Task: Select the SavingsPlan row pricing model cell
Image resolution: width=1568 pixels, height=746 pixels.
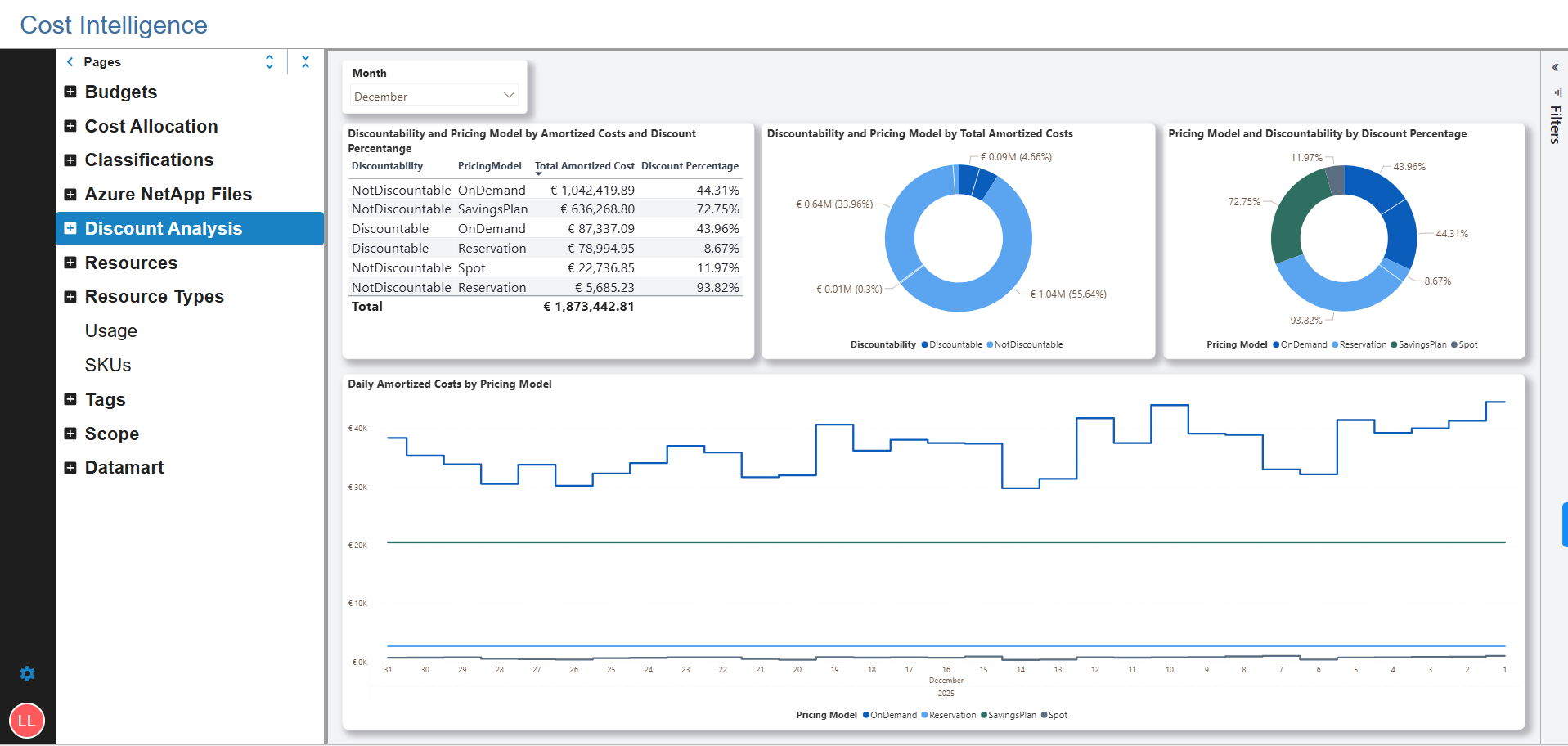Action: 492,209
